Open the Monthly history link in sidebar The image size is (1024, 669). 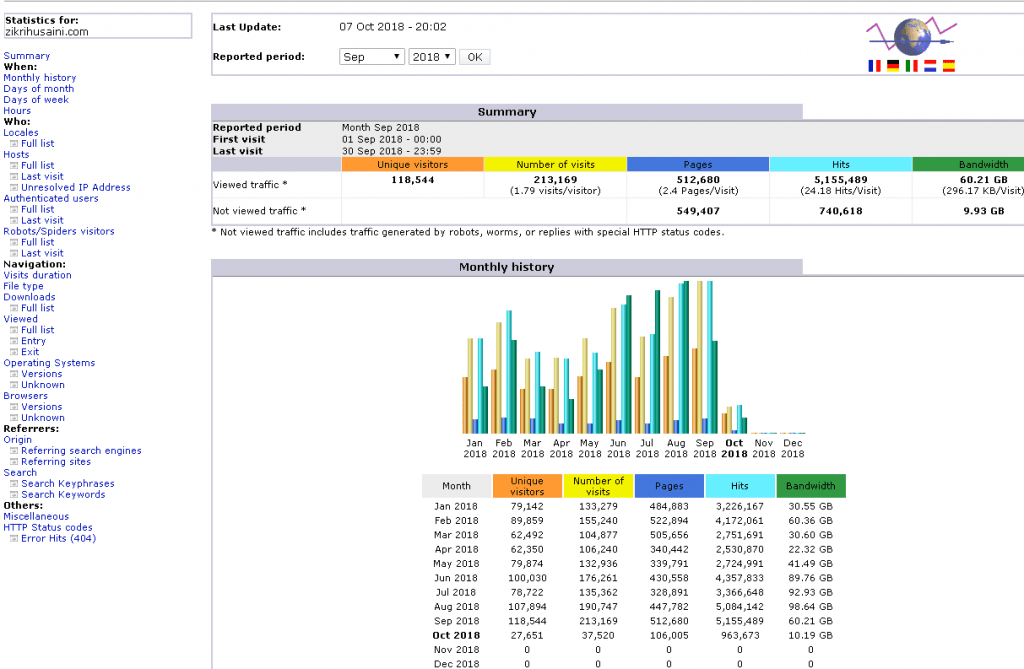(39, 78)
